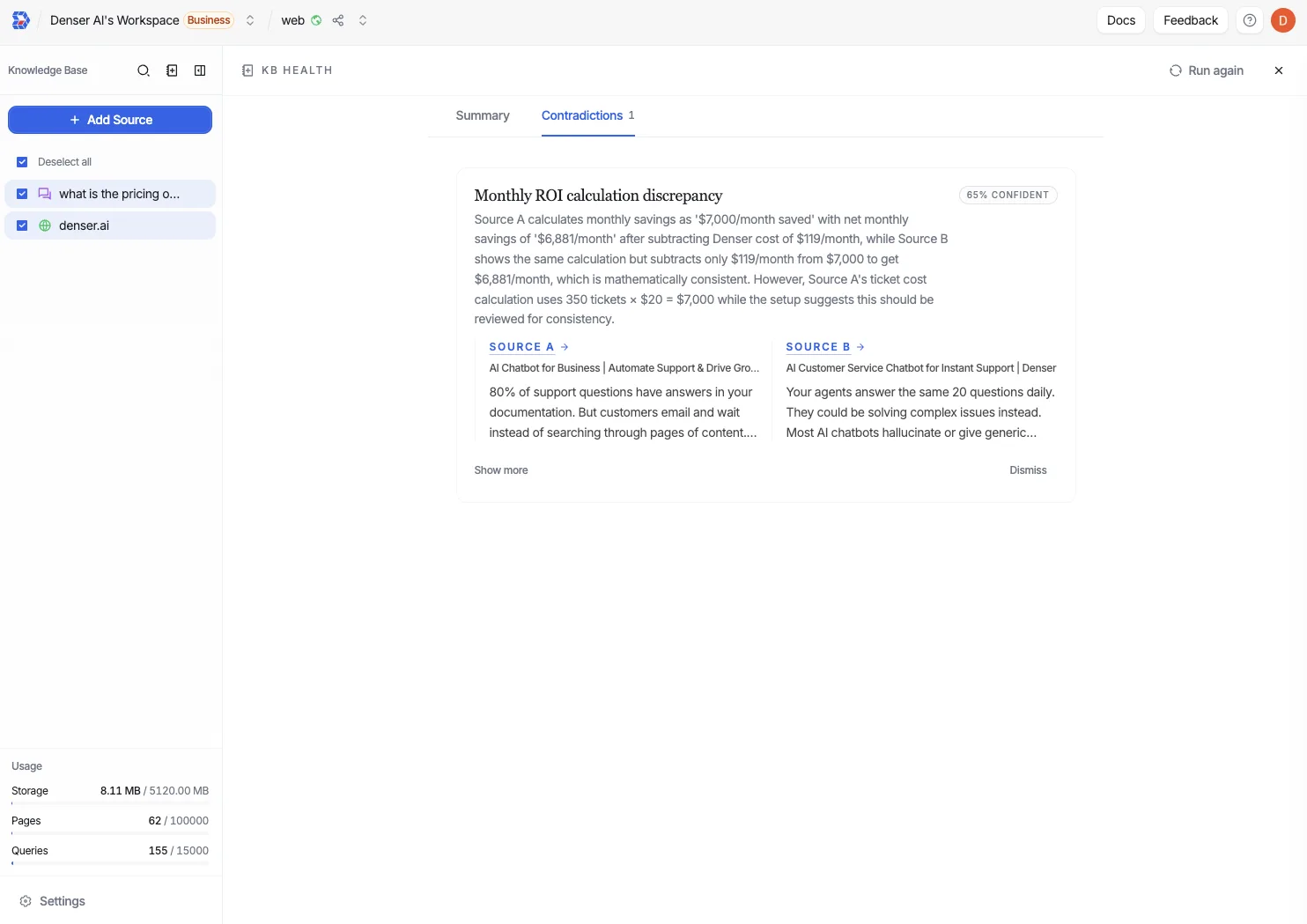Search the Knowledge Base with magnifier icon
Image resolution: width=1307 pixels, height=924 pixels.
point(144,70)
